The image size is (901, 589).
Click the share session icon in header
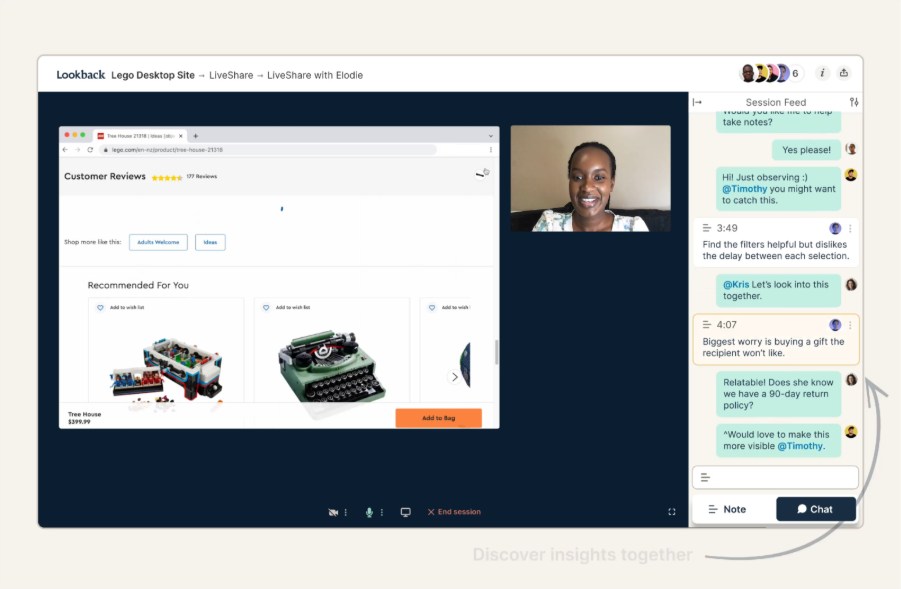click(844, 73)
